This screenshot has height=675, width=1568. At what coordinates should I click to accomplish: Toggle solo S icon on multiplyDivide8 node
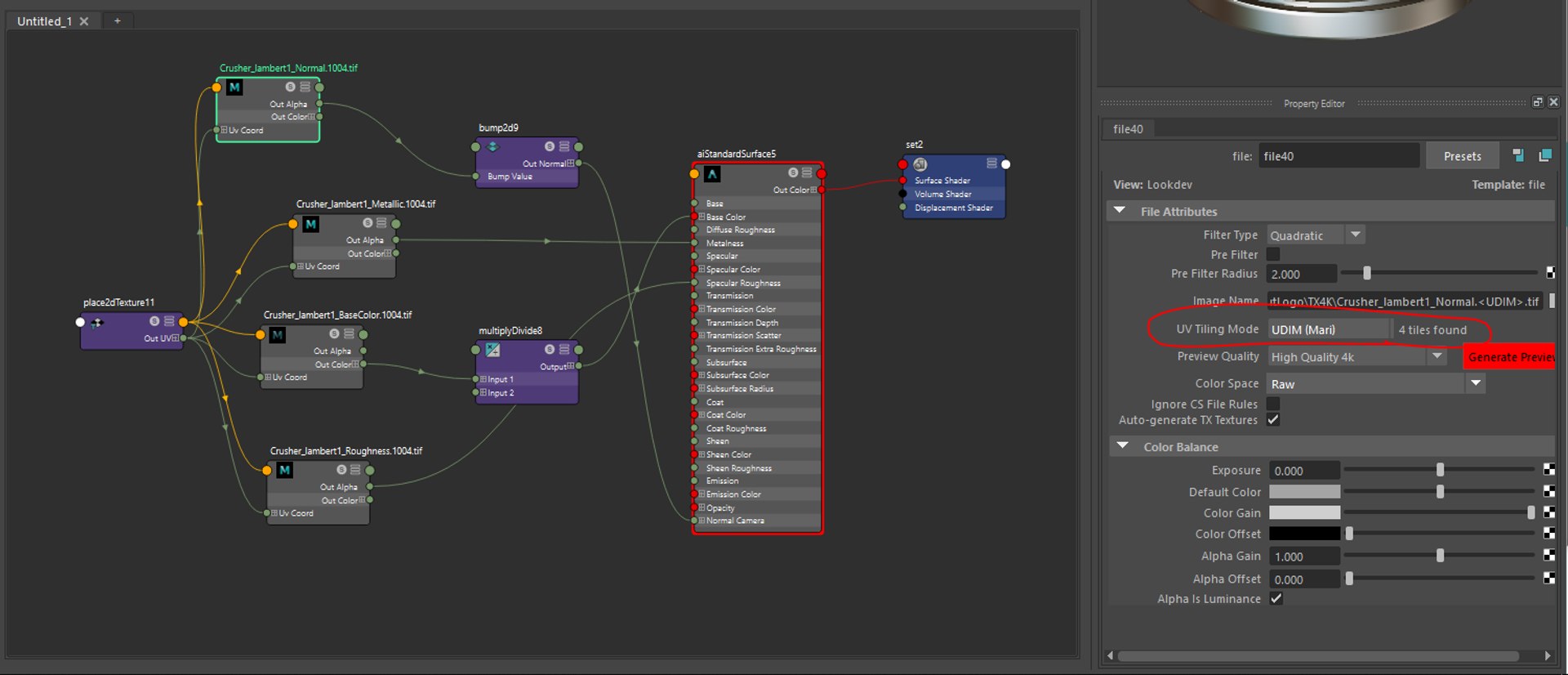point(550,349)
